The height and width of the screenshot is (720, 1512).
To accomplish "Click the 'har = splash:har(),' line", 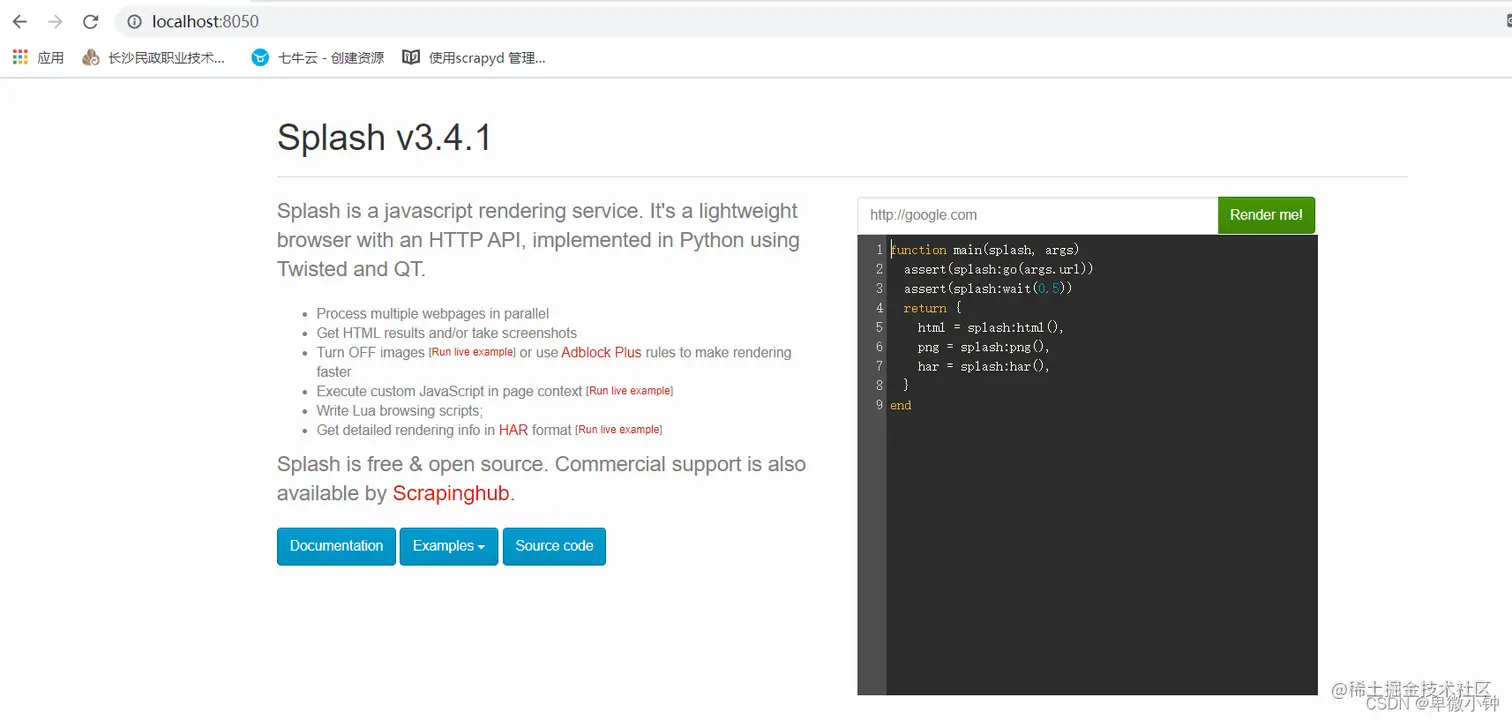I will (x=984, y=366).
